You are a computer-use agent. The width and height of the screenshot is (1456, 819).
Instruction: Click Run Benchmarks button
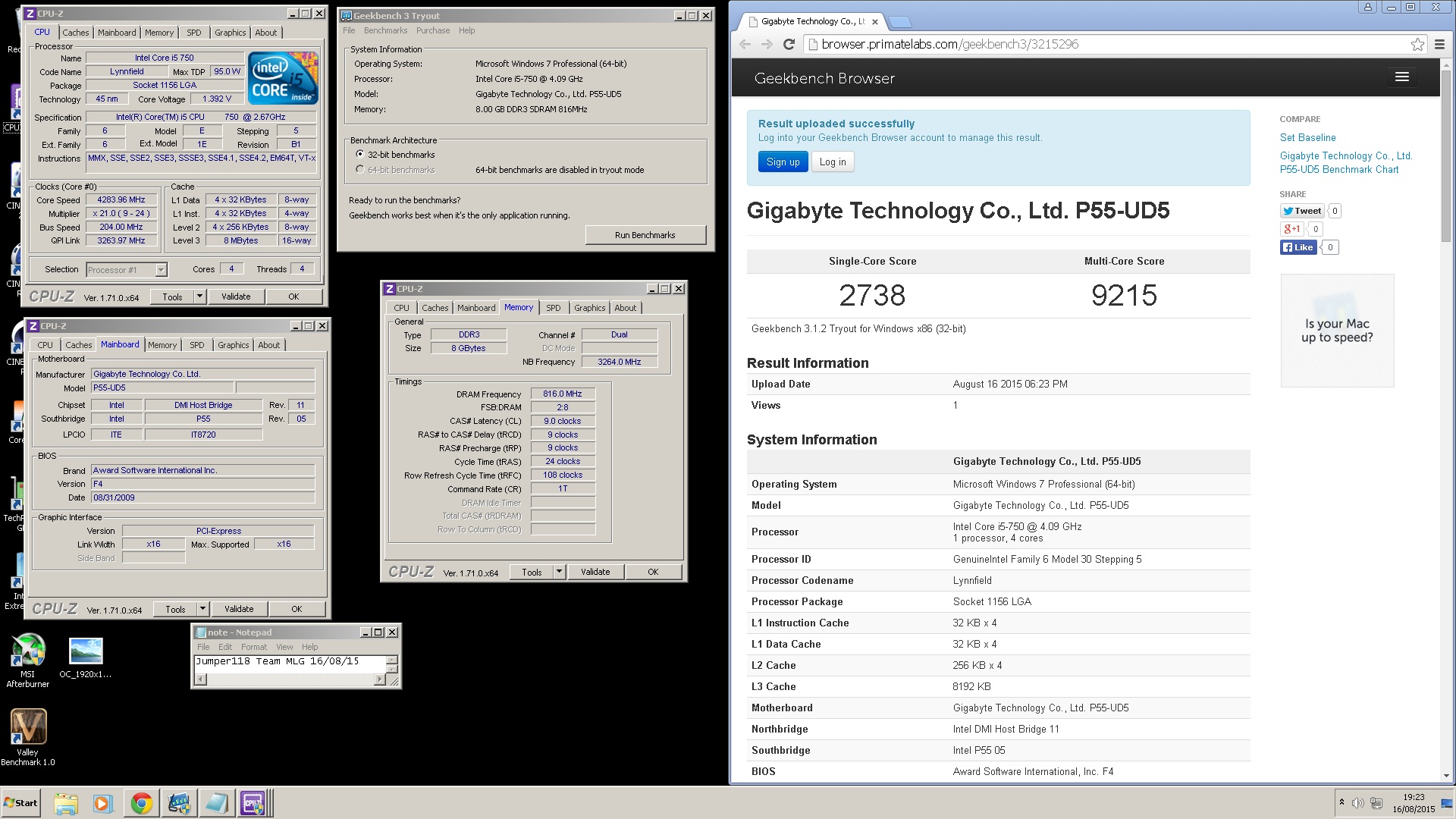click(x=645, y=235)
